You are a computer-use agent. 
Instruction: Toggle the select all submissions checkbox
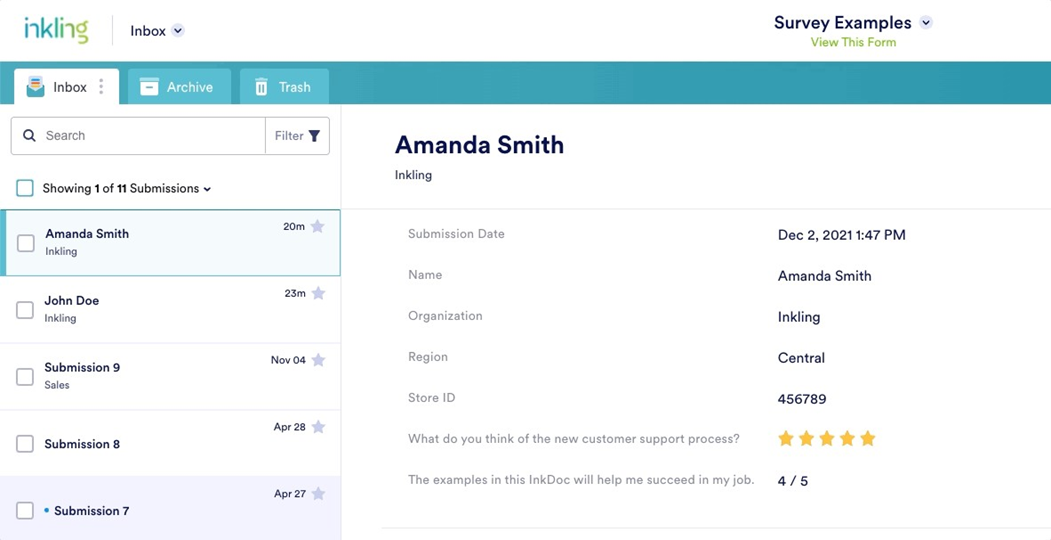(x=25, y=188)
